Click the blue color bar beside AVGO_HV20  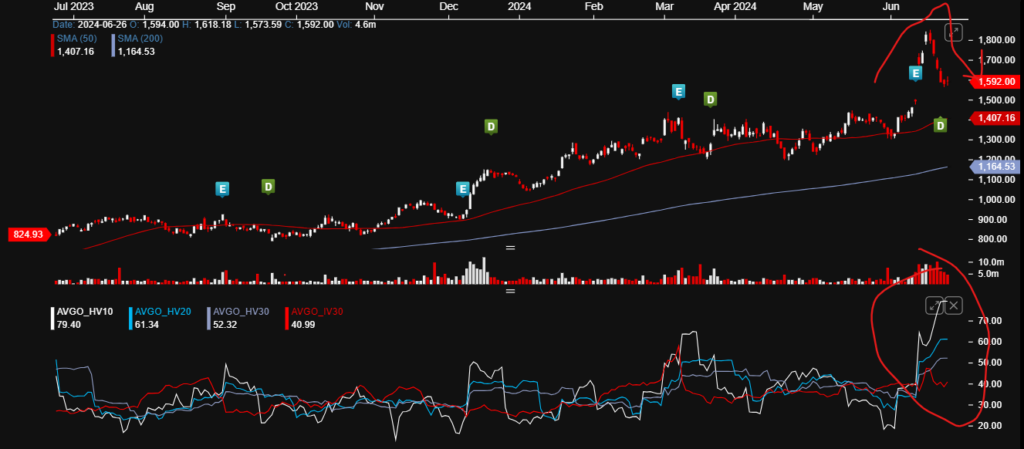point(131,318)
